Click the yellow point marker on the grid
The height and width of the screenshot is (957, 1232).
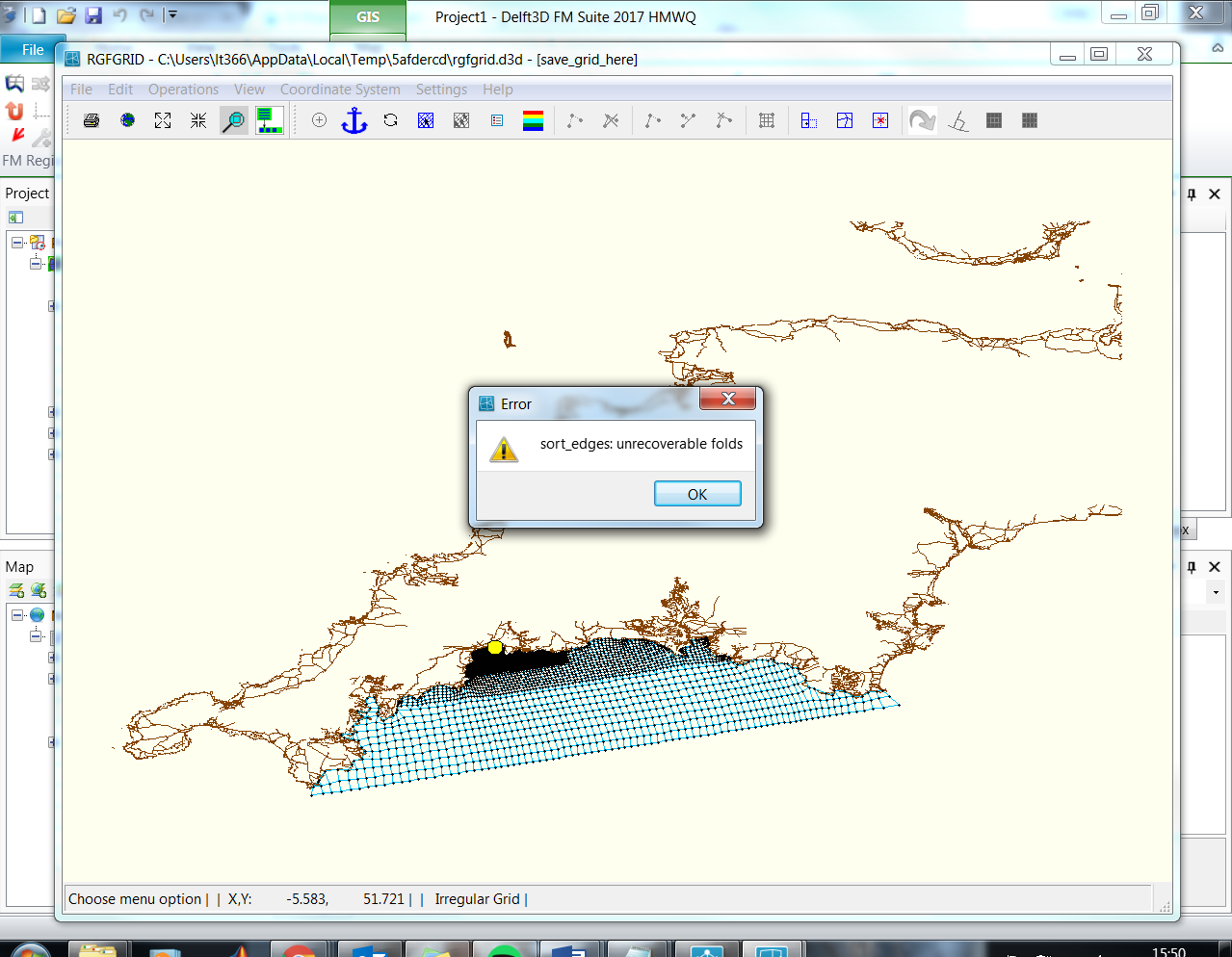pyautogui.click(x=495, y=647)
